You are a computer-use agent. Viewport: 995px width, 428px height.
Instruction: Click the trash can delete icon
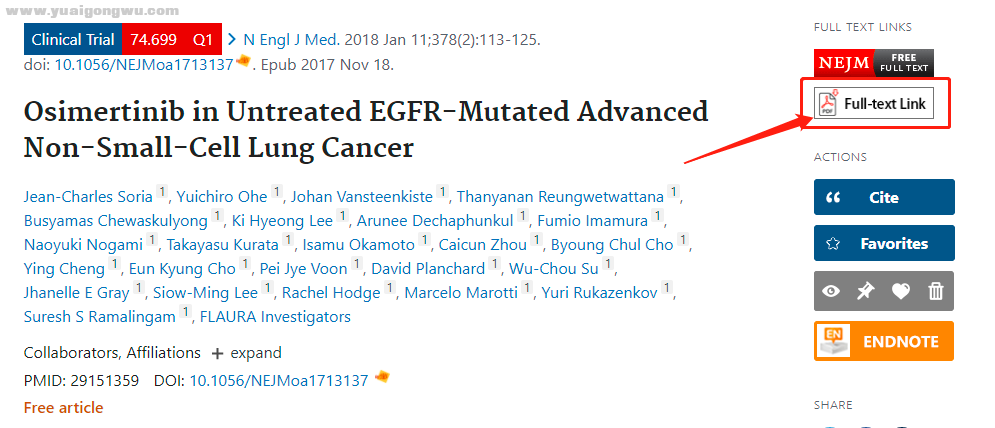click(x=936, y=291)
